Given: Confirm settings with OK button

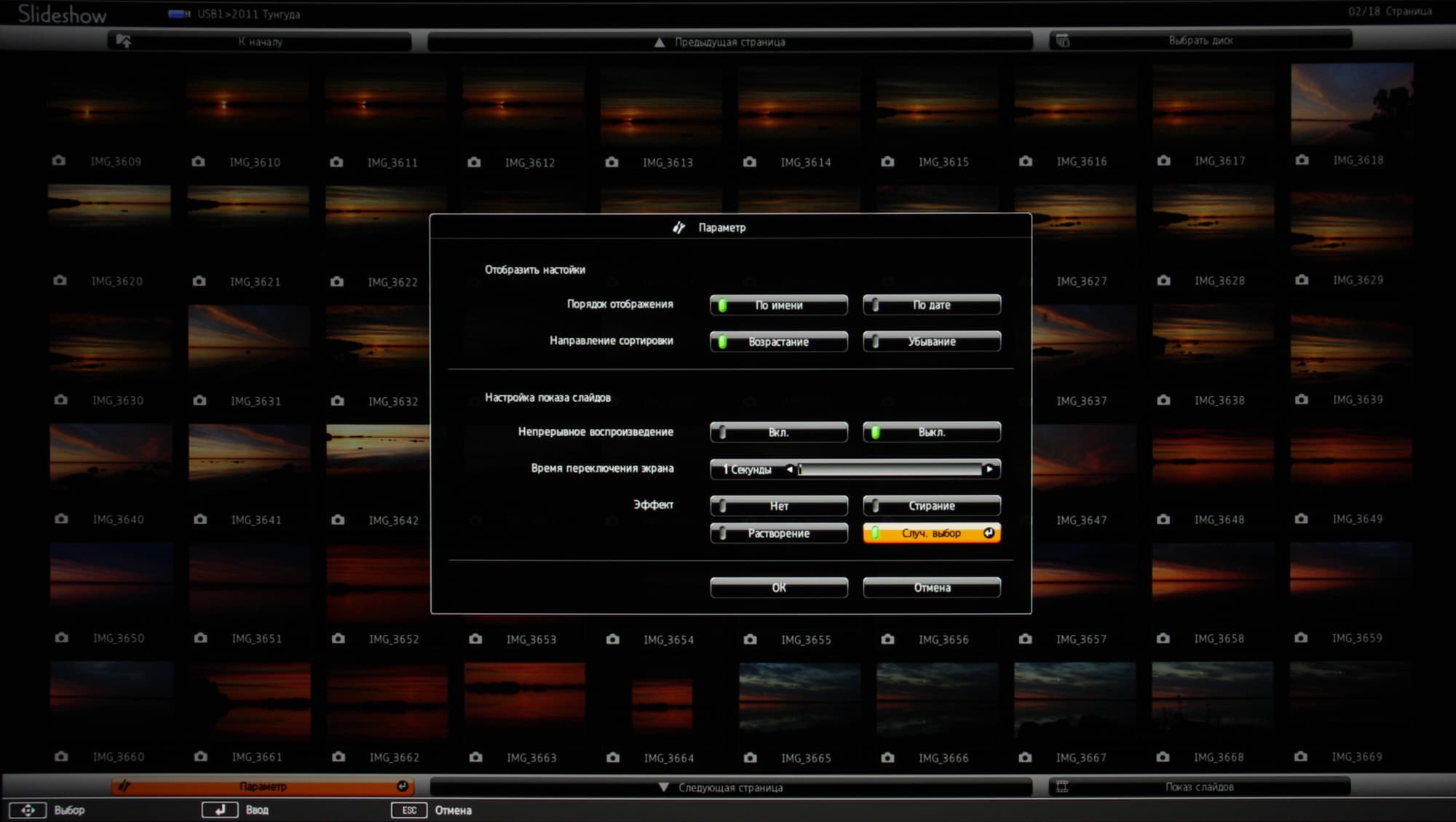Looking at the screenshot, I should point(778,588).
